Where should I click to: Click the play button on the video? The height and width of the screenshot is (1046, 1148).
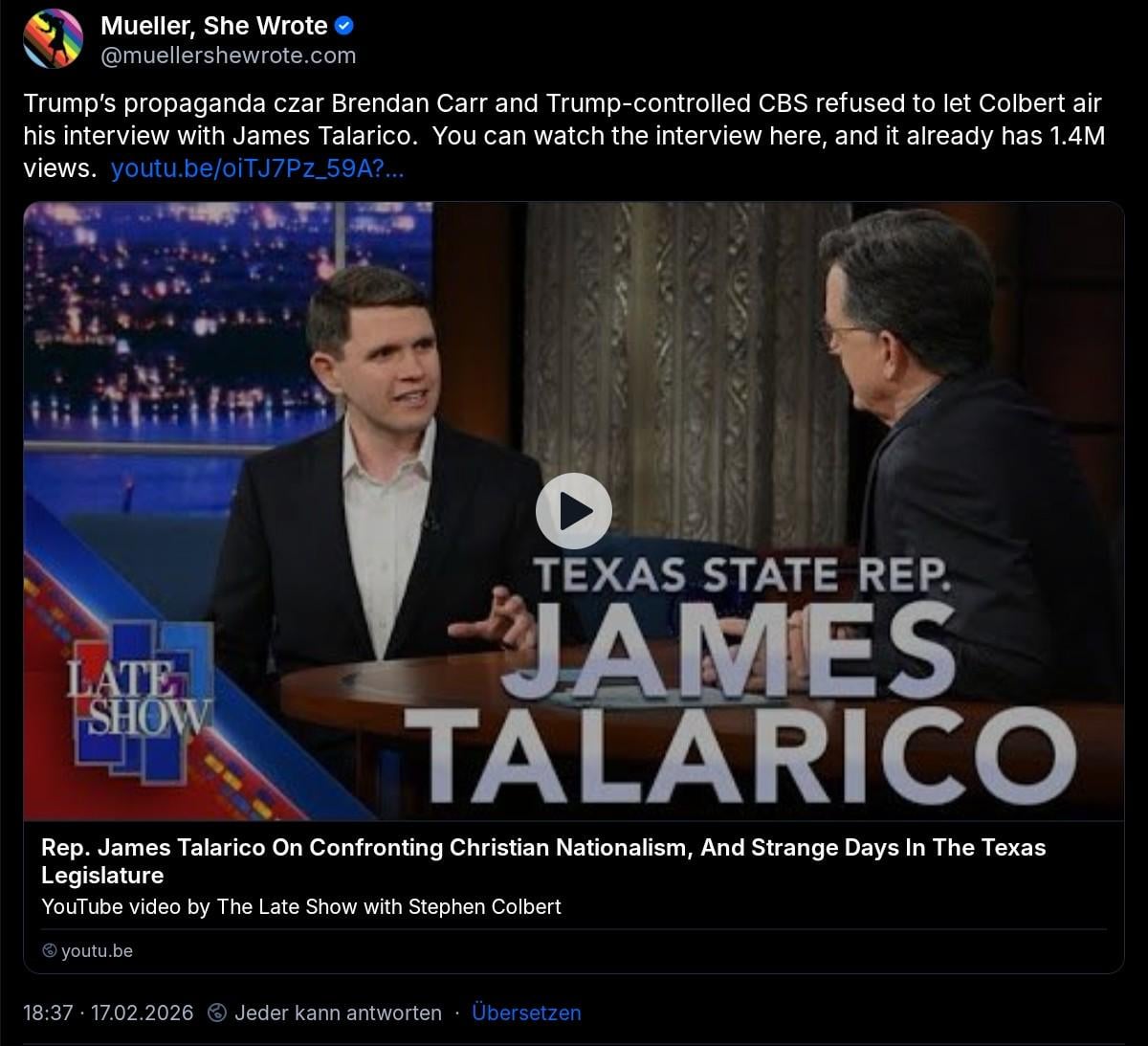pyautogui.click(x=573, y=511)
